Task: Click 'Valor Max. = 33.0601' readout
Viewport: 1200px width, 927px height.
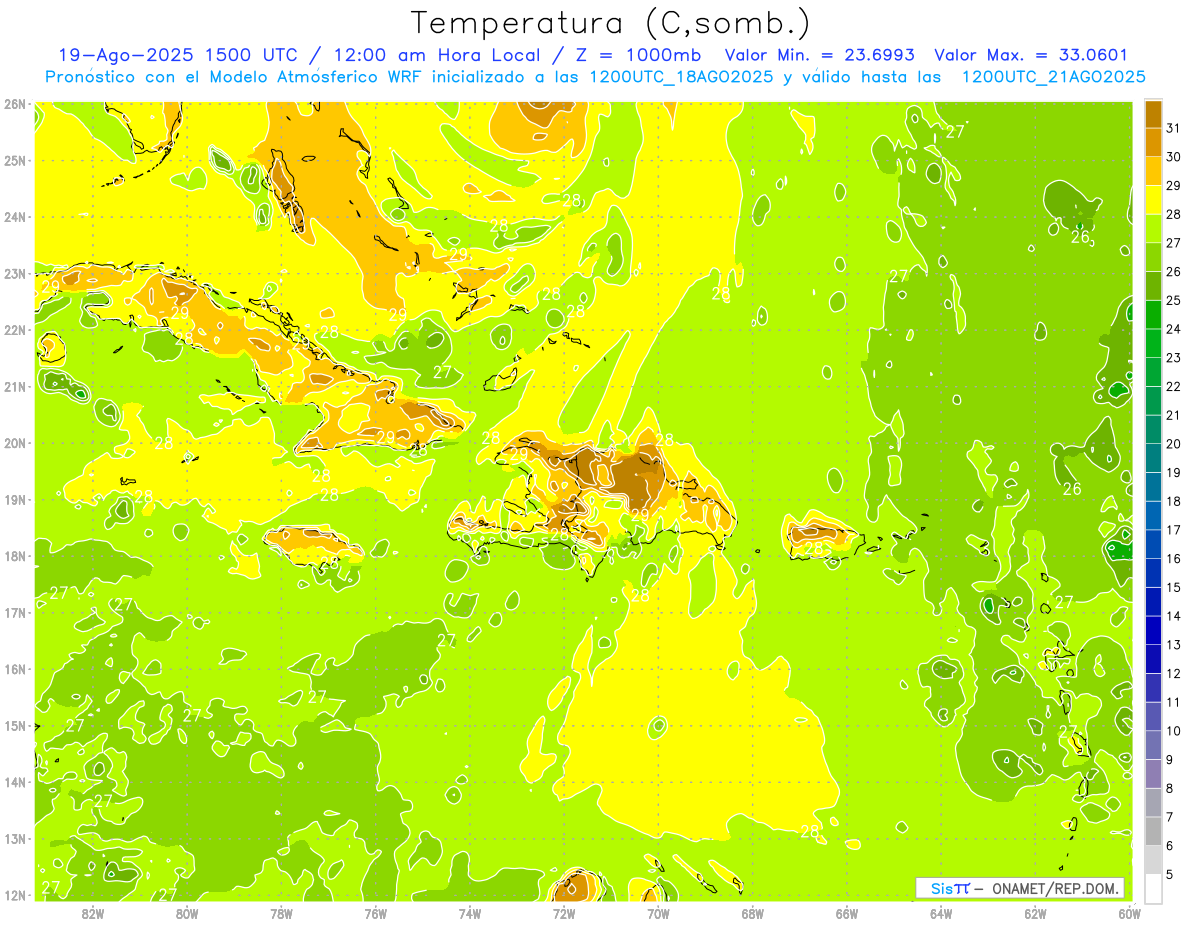Action: pyautogui.click(x=1033, y=55)
